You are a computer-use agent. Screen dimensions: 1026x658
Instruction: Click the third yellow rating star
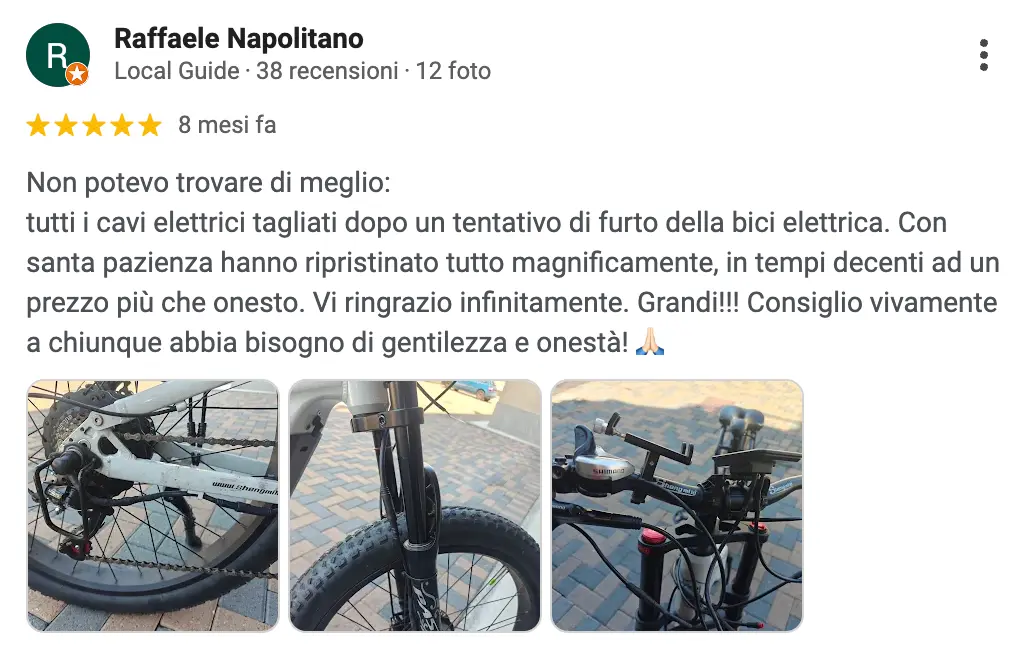pos(94,125)
